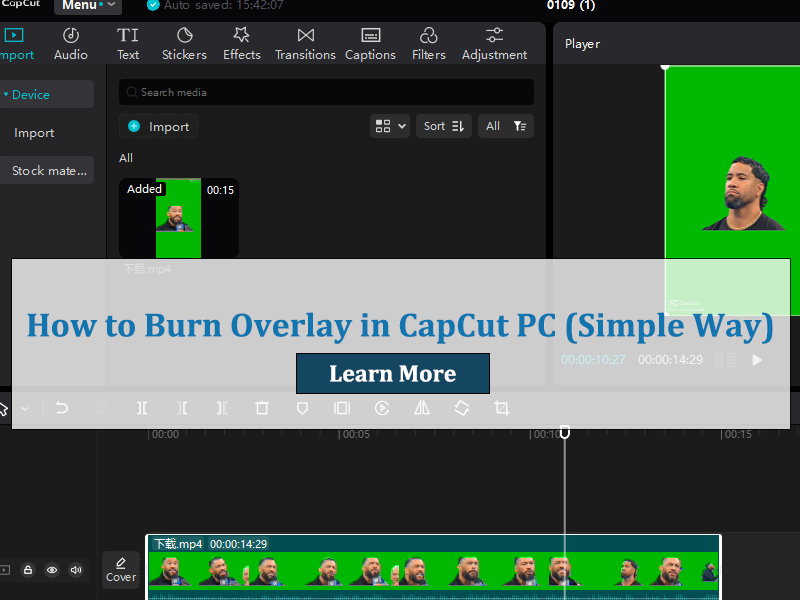Lock the video track with the padlock icon
800x600 pixels.
tap(28, 569)
